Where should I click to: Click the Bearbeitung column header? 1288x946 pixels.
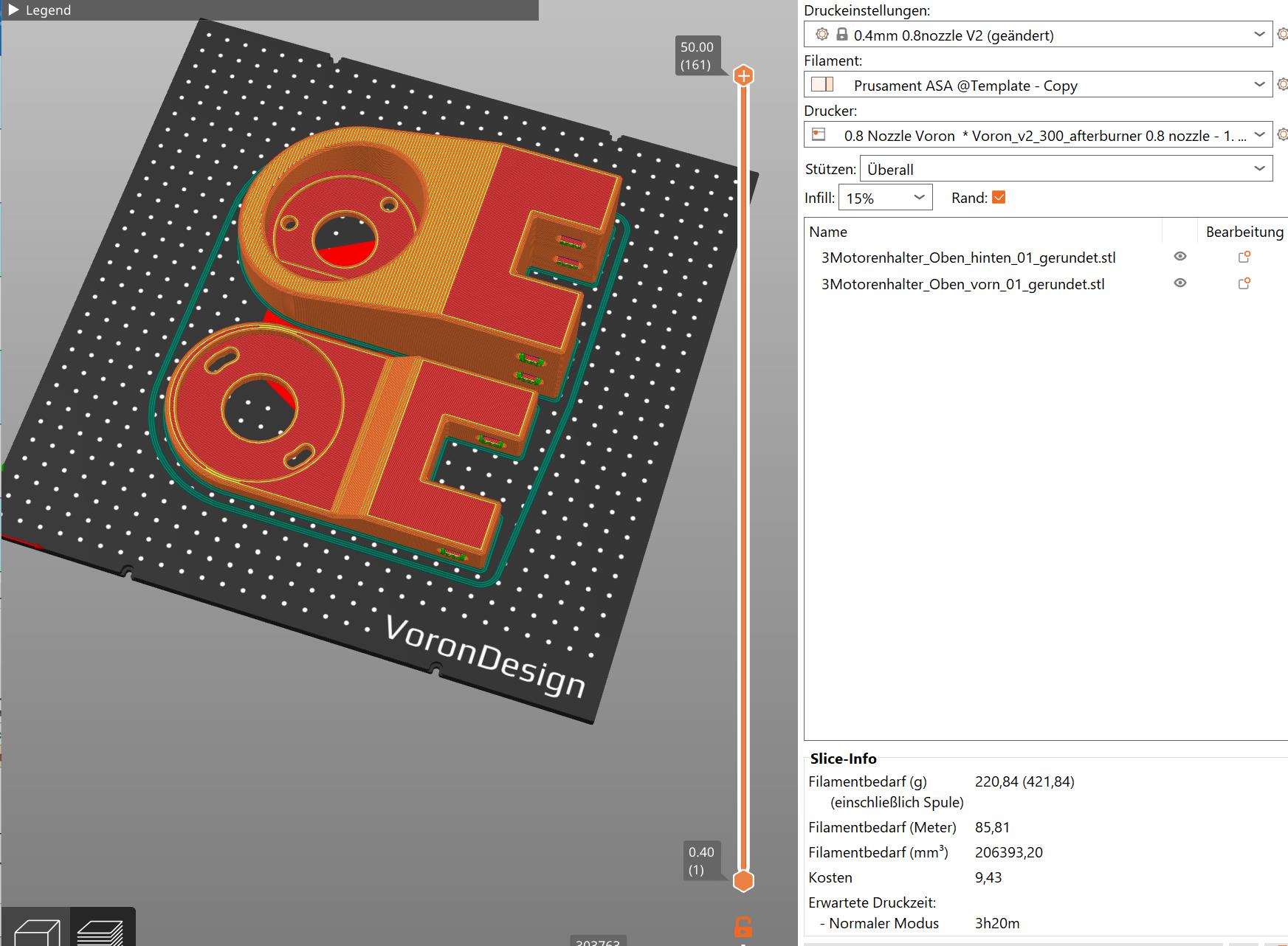tap(1244, 232)
